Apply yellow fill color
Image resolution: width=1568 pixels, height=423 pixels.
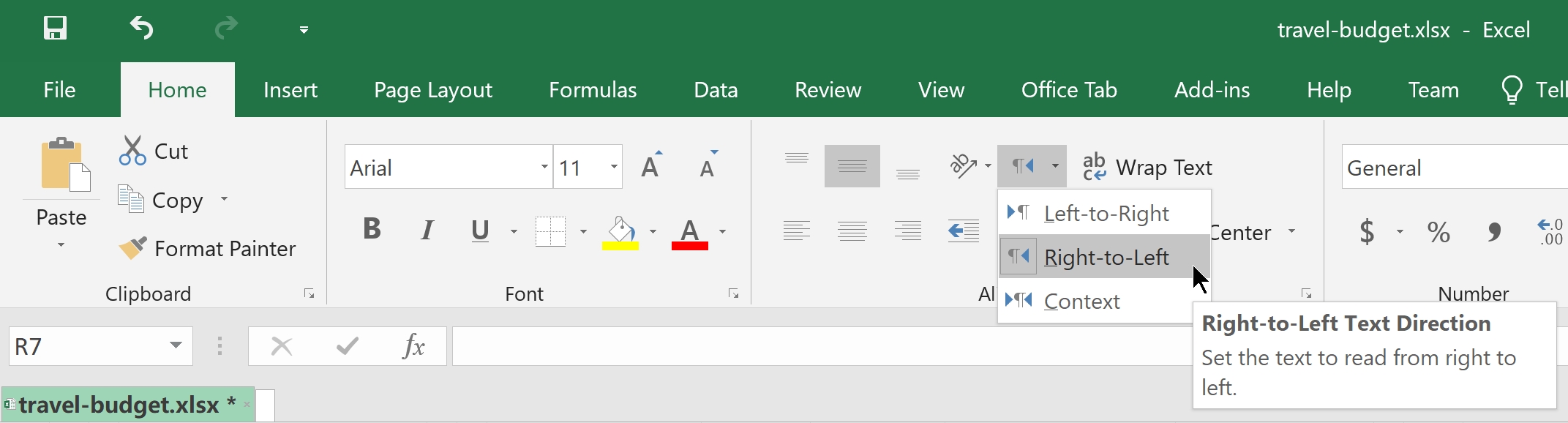[620, 232]
